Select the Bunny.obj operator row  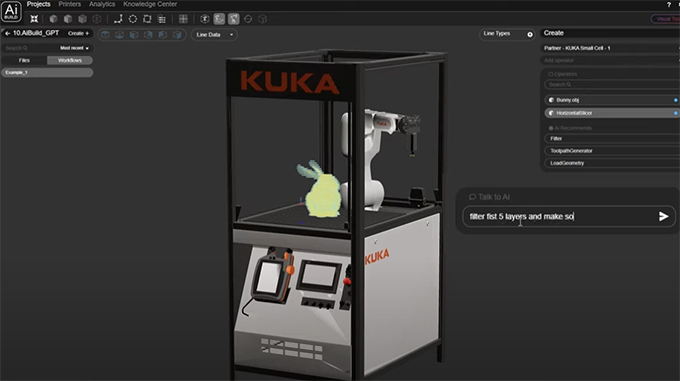pyautogui.click(x=612, y=100)
